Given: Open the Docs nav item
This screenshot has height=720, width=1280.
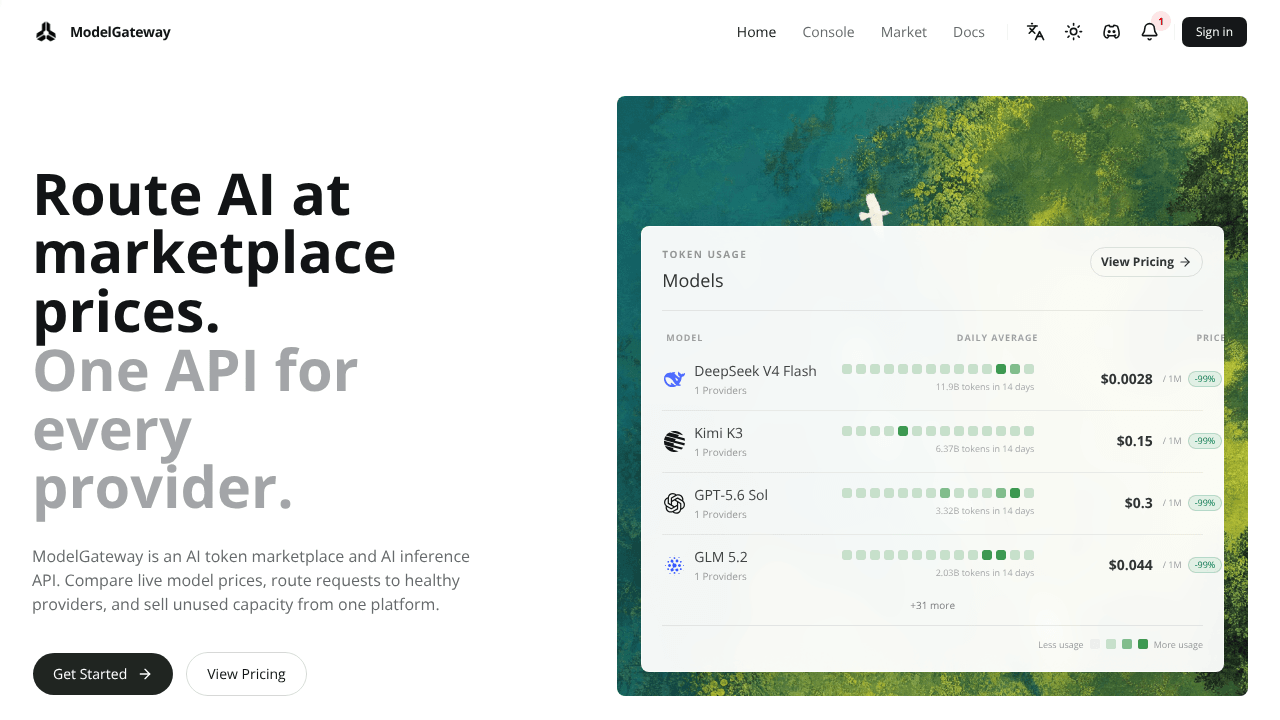Looking at the screenshot, I should tap(969, 32).
